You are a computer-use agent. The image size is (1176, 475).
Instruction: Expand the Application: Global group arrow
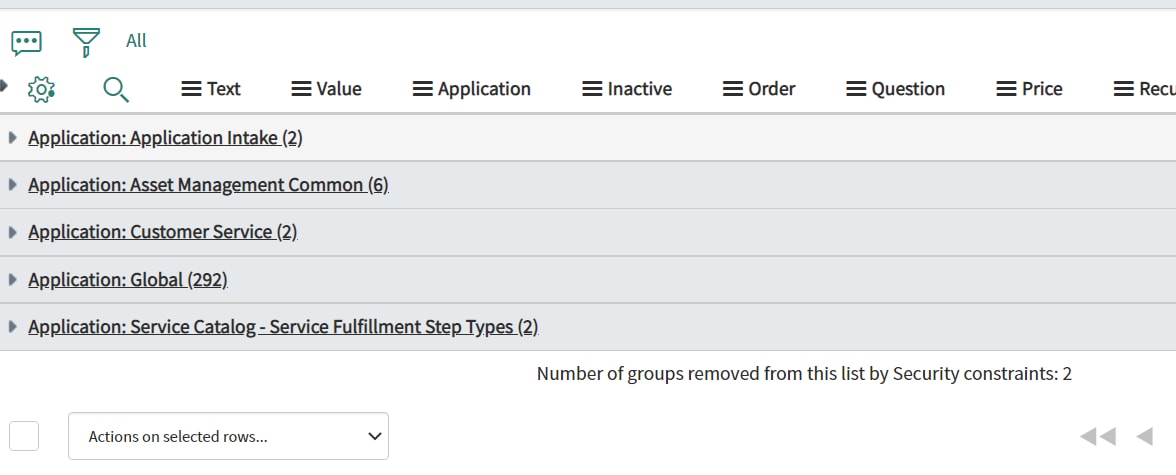[12, 279]
